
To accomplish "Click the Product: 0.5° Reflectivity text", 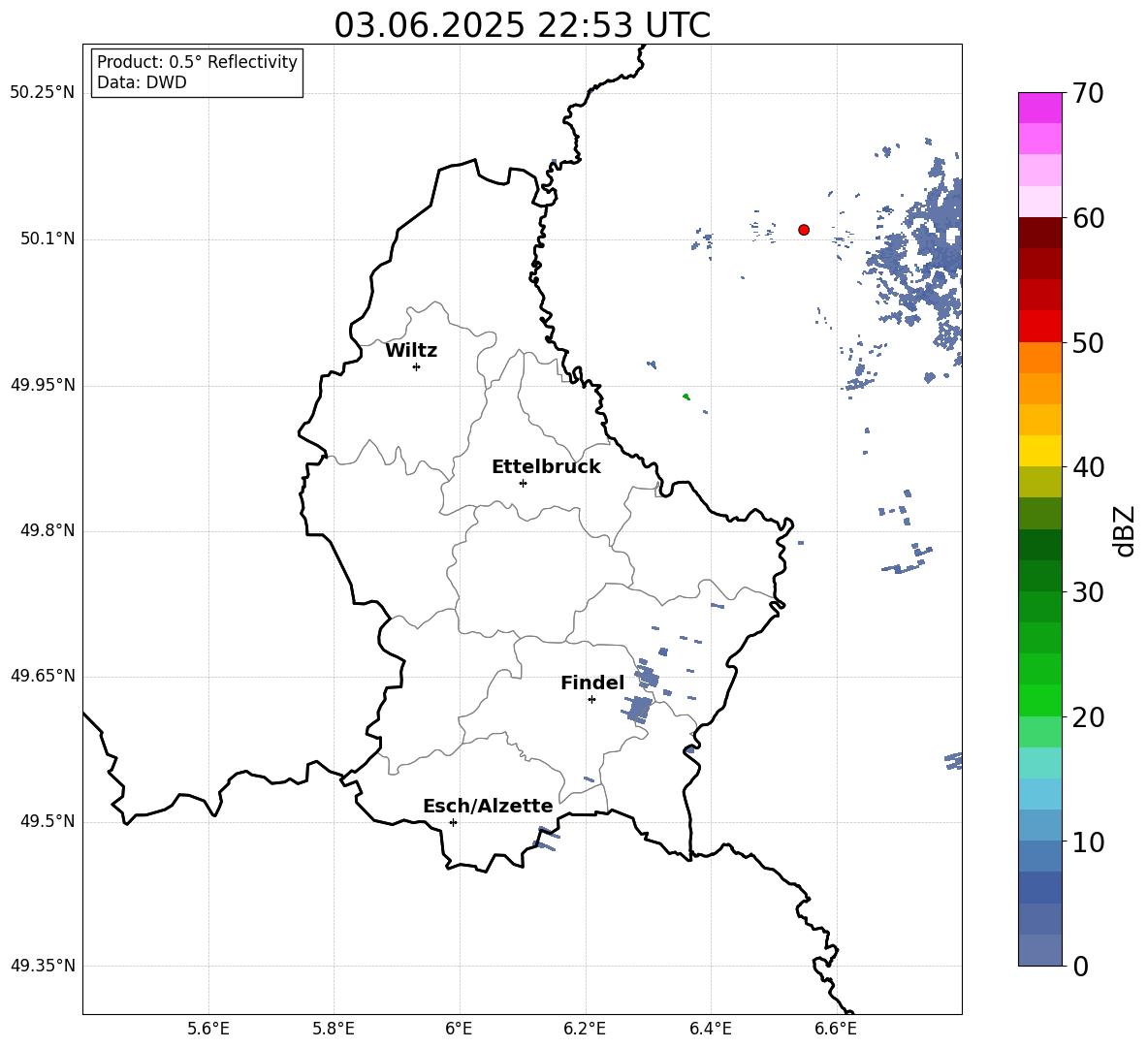I will point(197,62).
